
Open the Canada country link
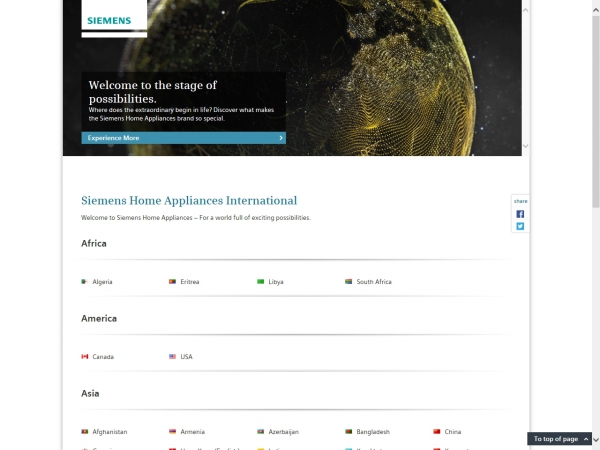(103, 357)
